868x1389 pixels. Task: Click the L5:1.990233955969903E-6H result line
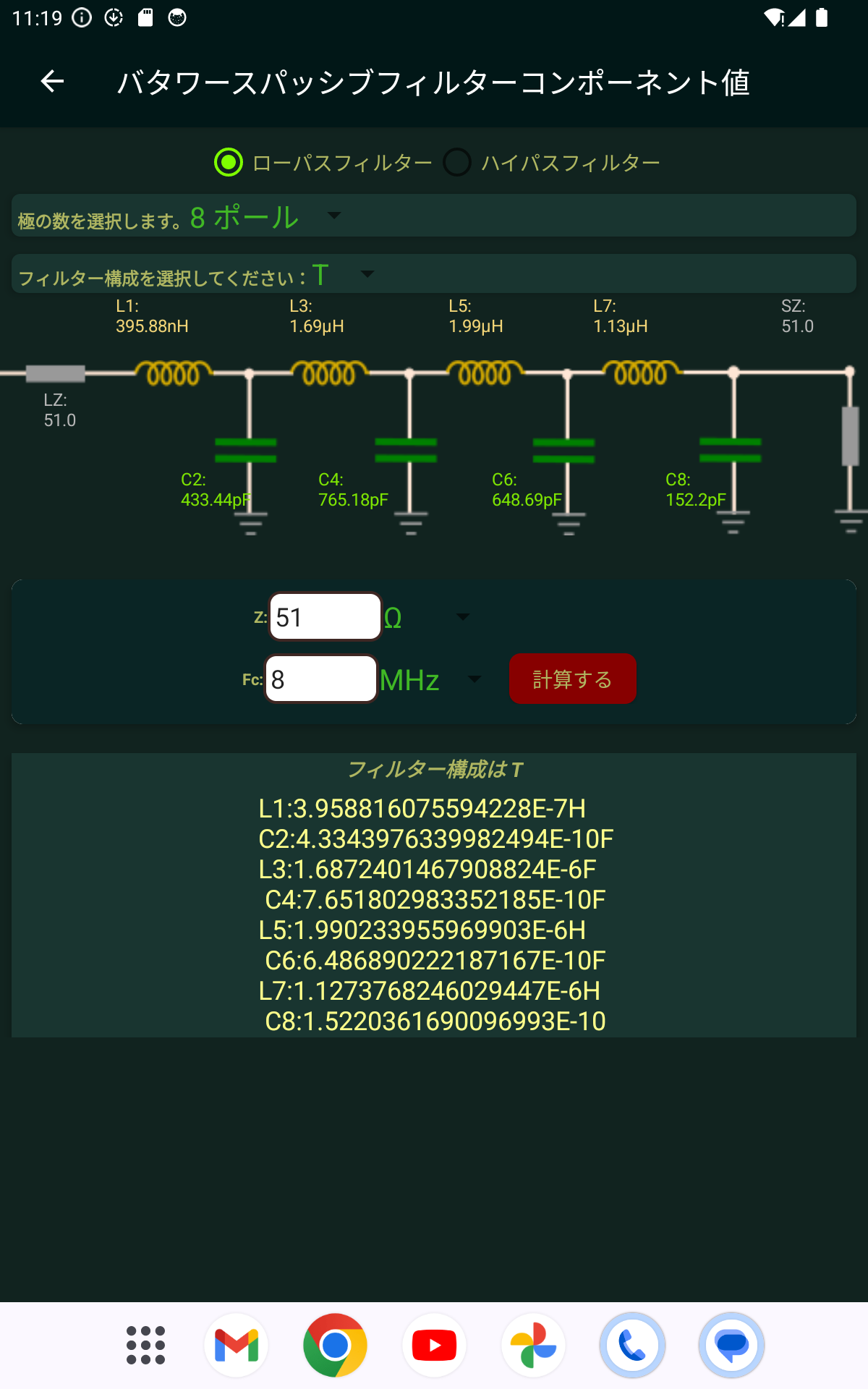pyautogui.click(x=422, y=930)
